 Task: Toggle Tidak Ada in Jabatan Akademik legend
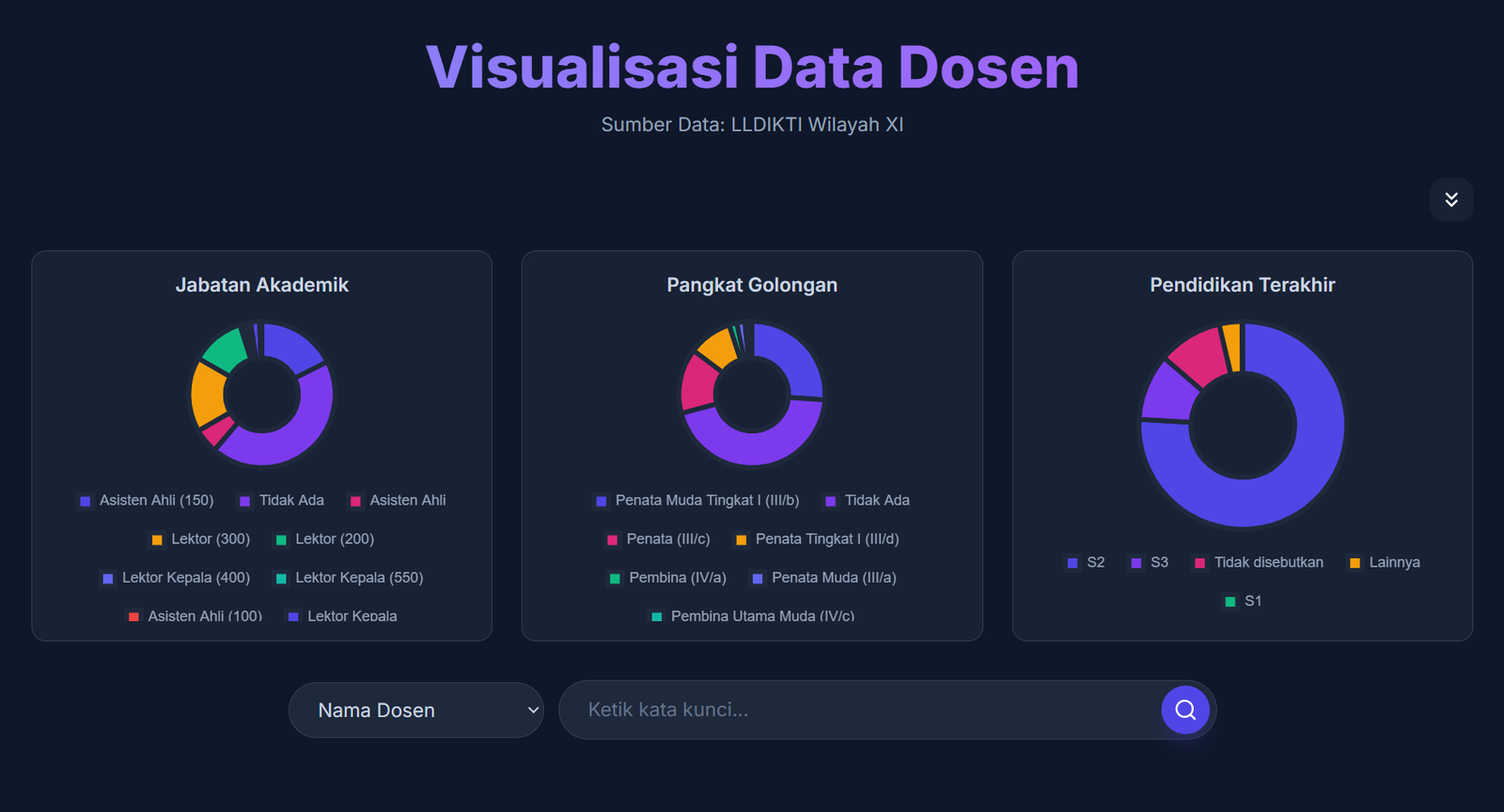point(282,500)
